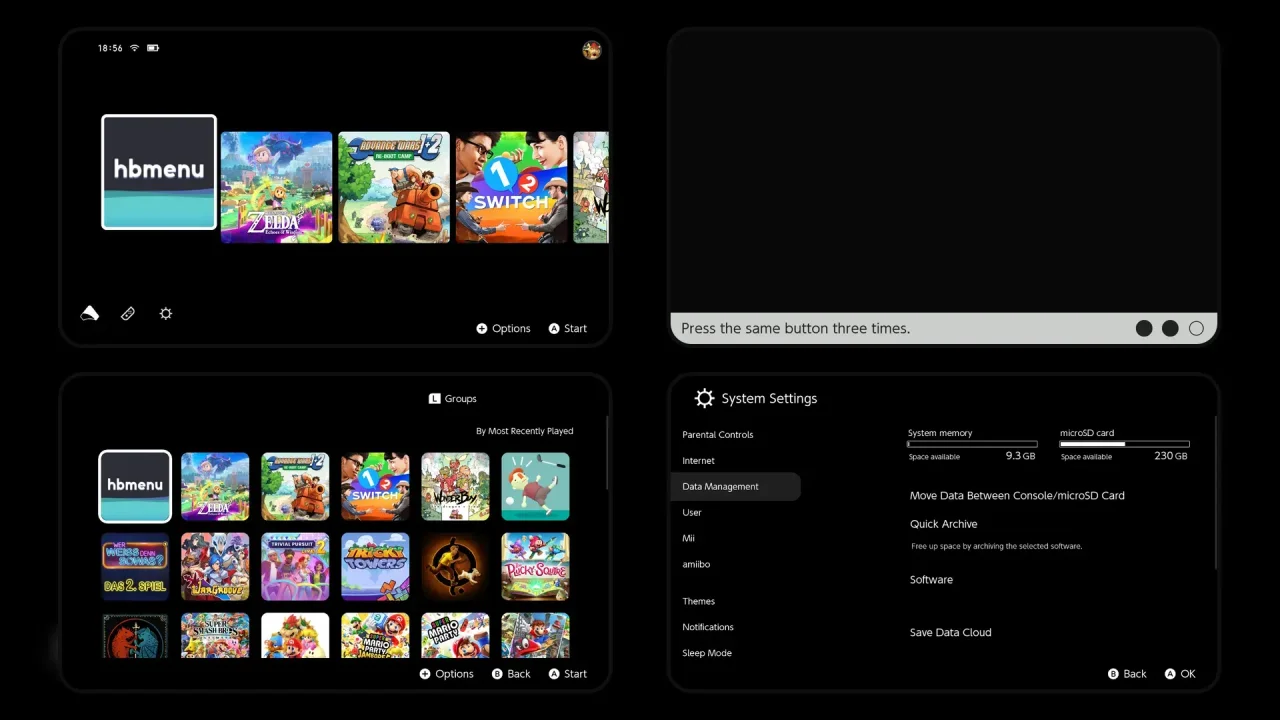Viewport: 1280px width, 720px height.
Task: Select Super Mario Party in the grid
Action: pos(455,635)
